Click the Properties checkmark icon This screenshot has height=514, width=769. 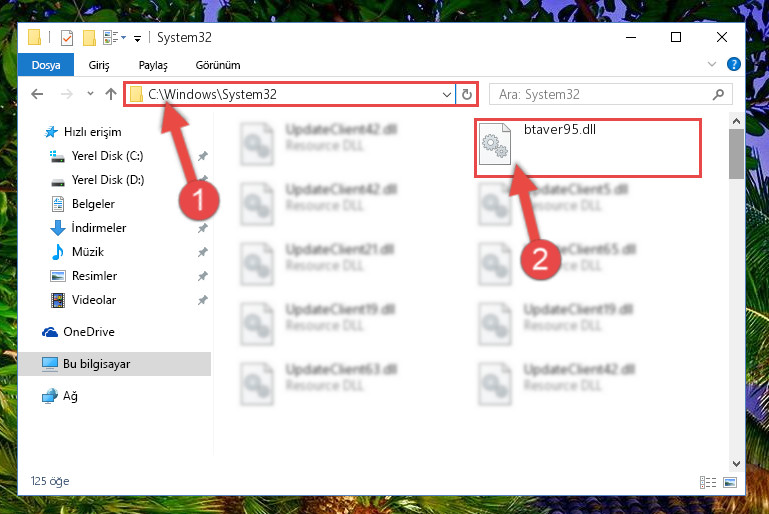pos(67,38)
